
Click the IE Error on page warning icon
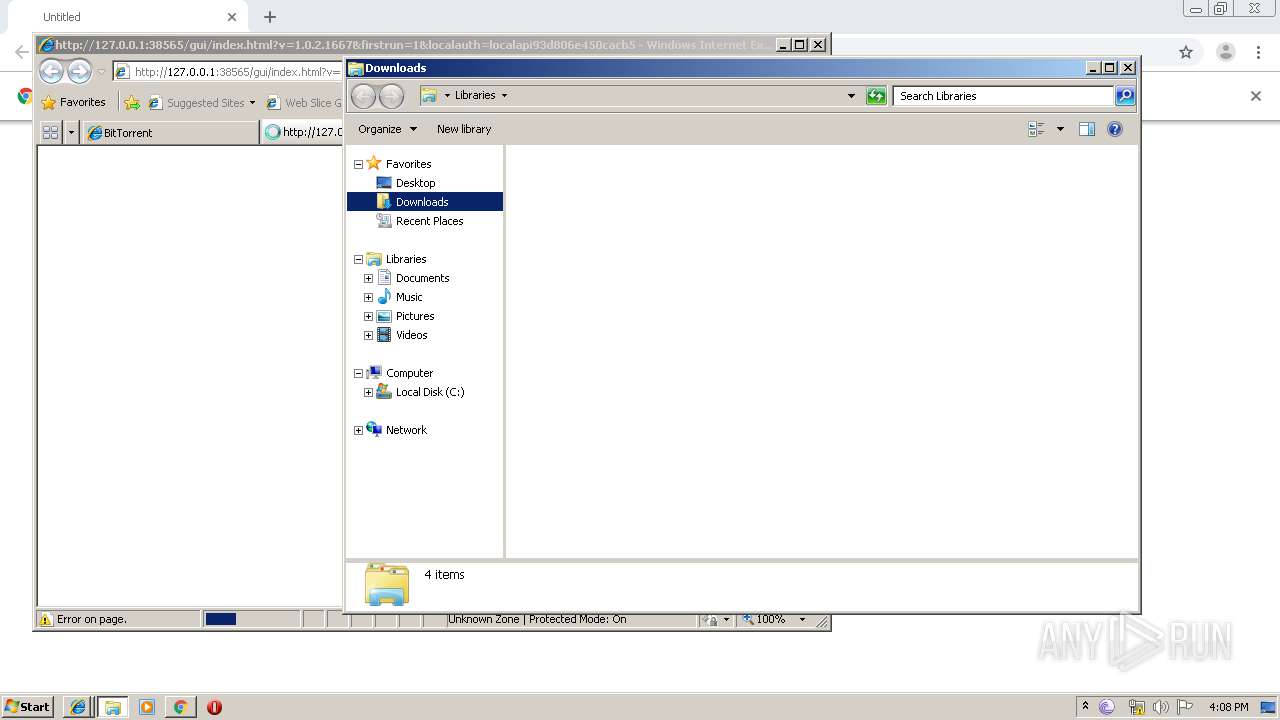point(45,619)
